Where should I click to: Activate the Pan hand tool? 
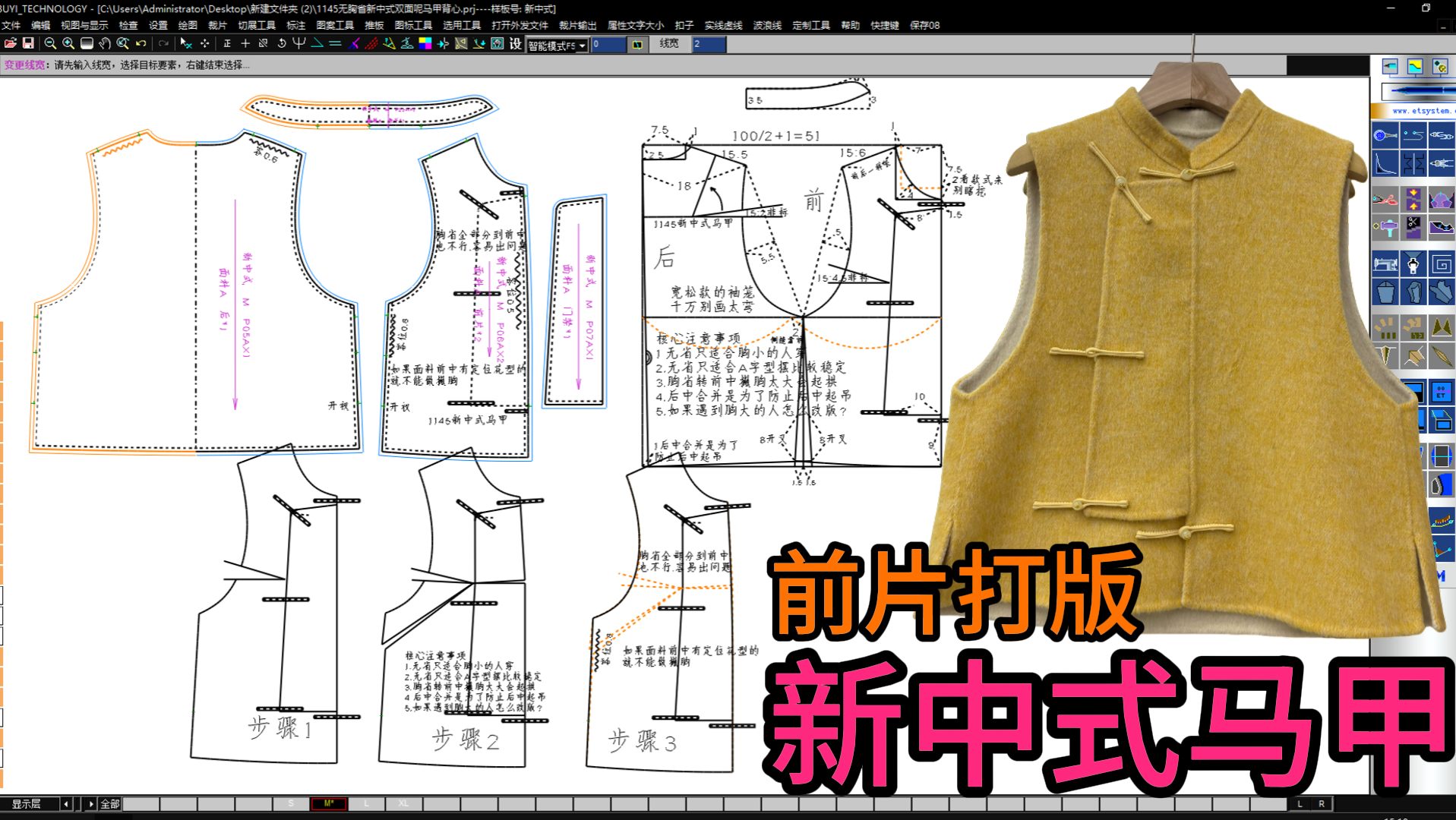(x=103, y=44)
